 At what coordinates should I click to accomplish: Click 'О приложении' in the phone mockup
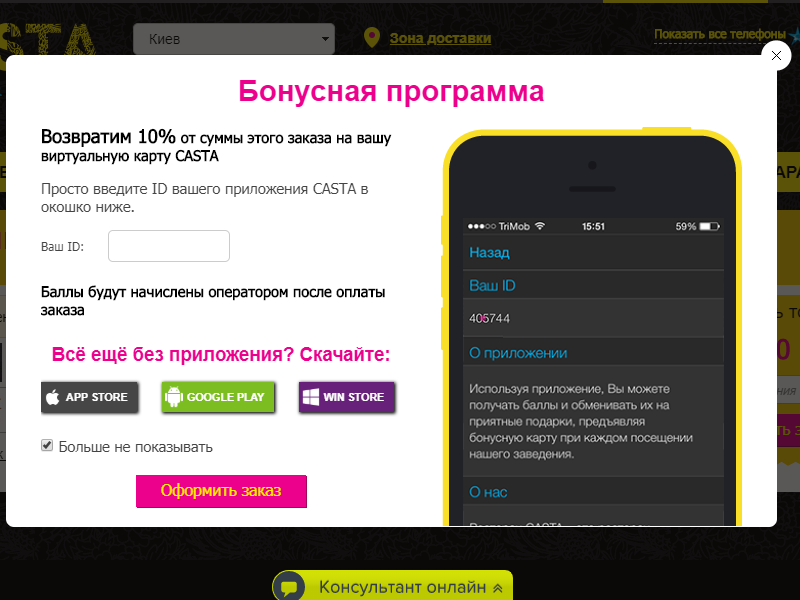pos(518,353)
